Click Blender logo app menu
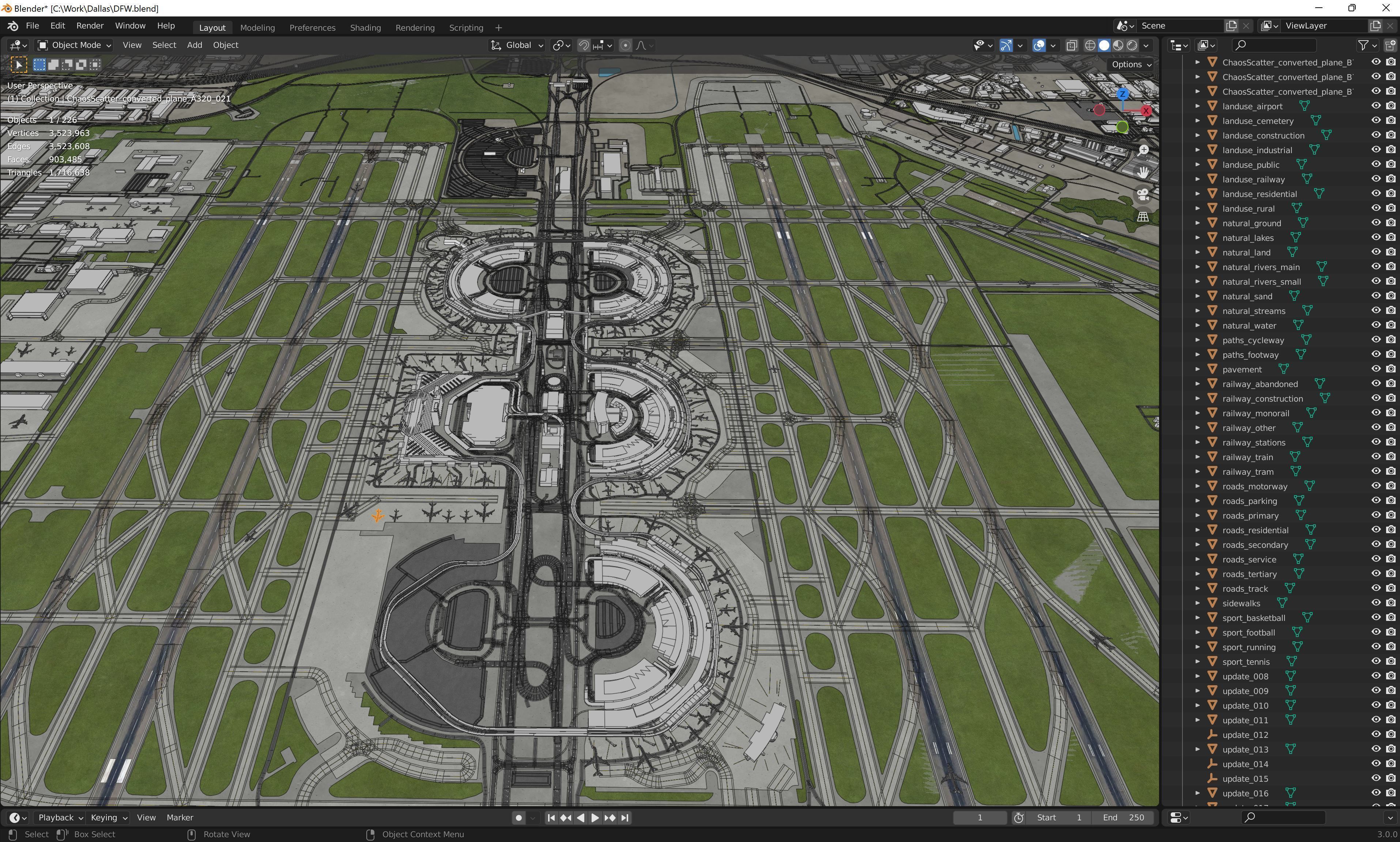This screenshot has height=842, width=1400. click(x=12, y=26)
